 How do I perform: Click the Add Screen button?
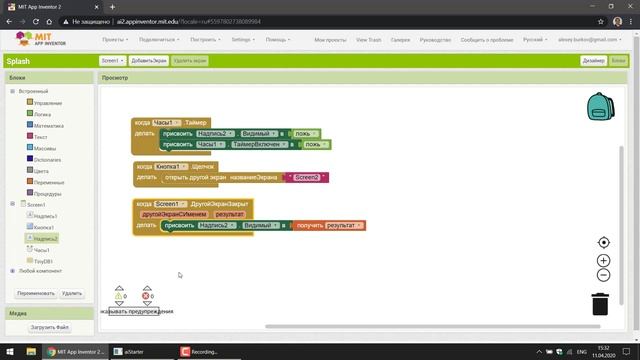click(149, 61)
